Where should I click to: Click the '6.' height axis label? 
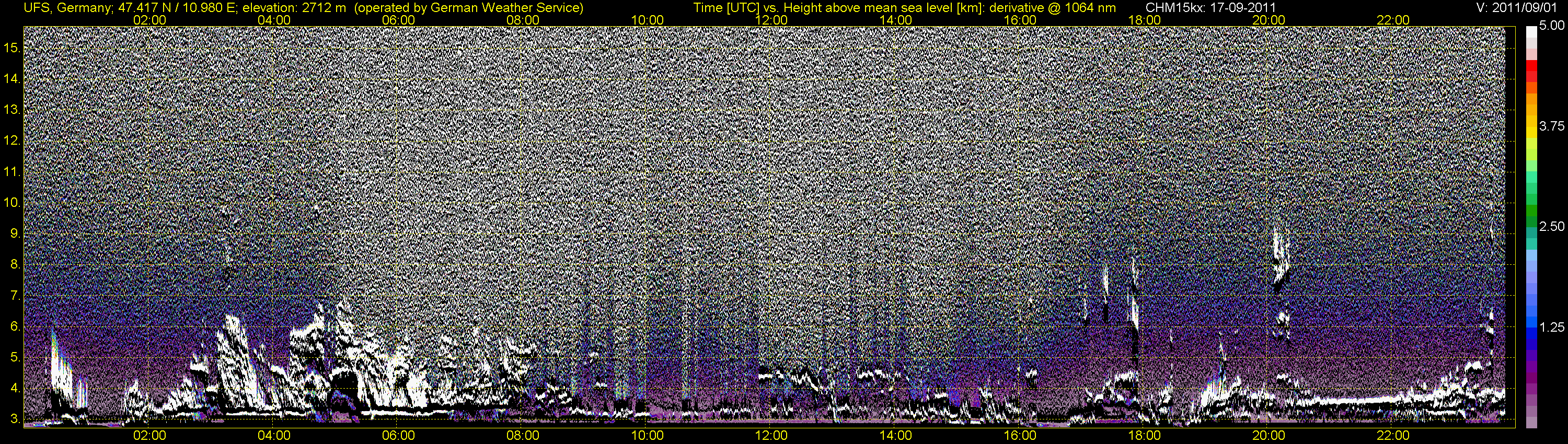tap(16, 326)
